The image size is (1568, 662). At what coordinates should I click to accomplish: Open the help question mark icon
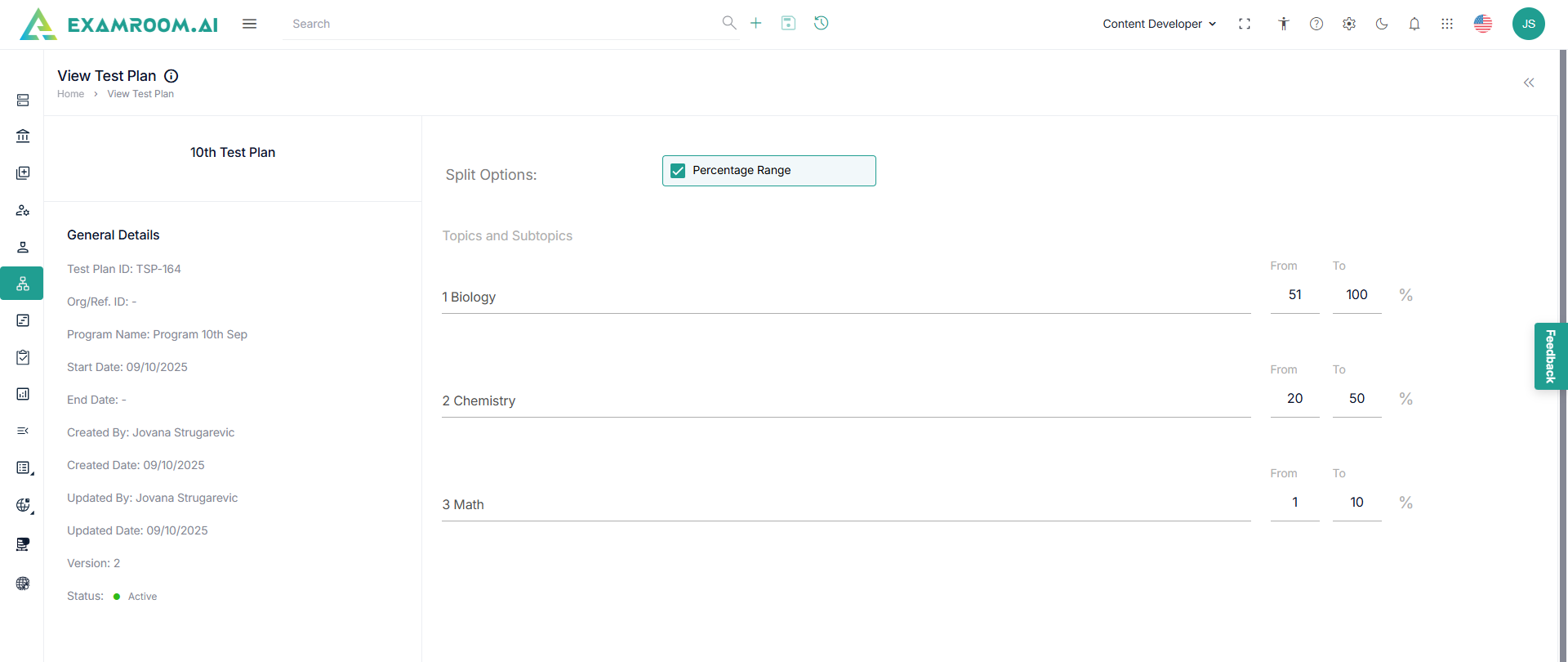coord(1316,24)
